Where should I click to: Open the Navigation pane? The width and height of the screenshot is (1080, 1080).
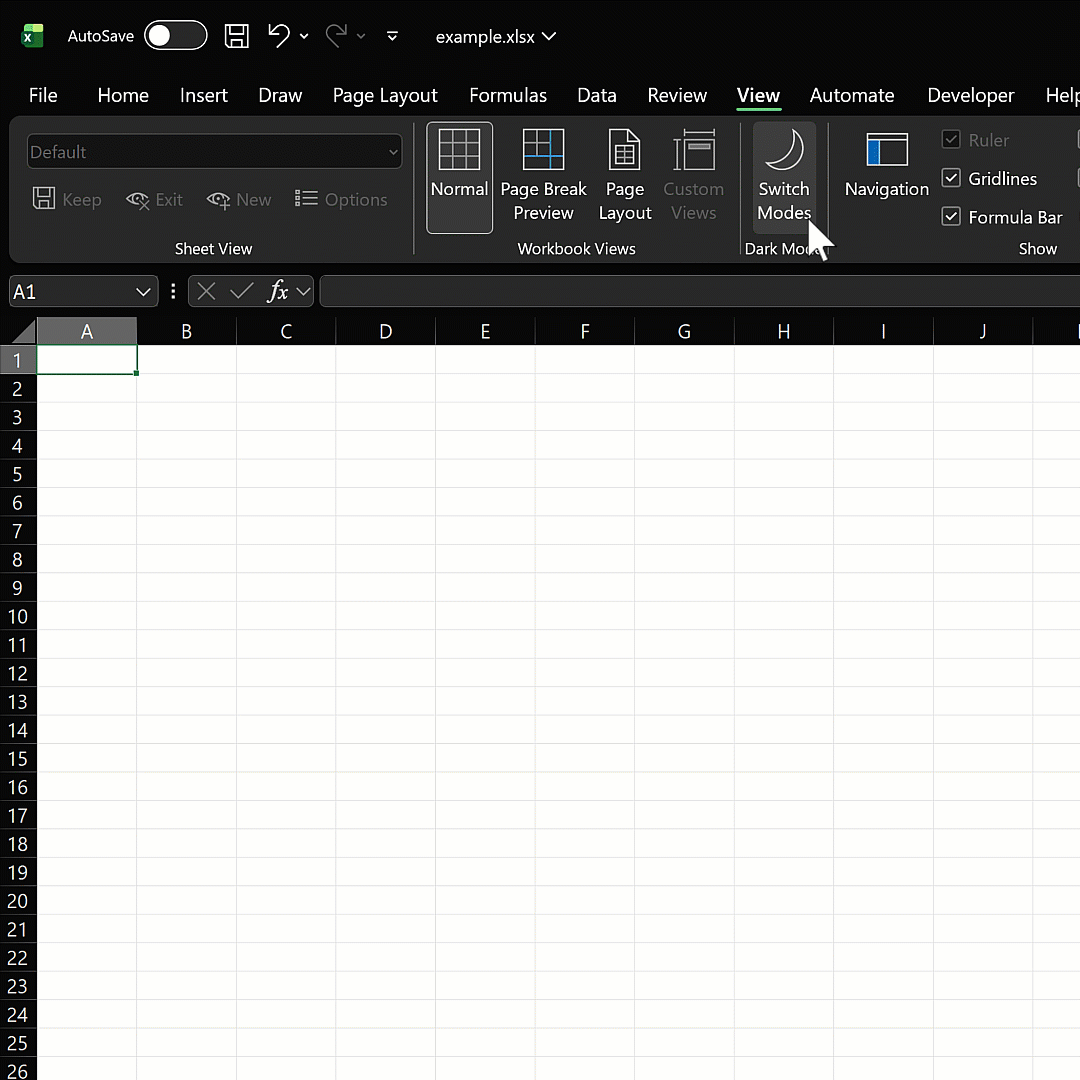[886, 165]
